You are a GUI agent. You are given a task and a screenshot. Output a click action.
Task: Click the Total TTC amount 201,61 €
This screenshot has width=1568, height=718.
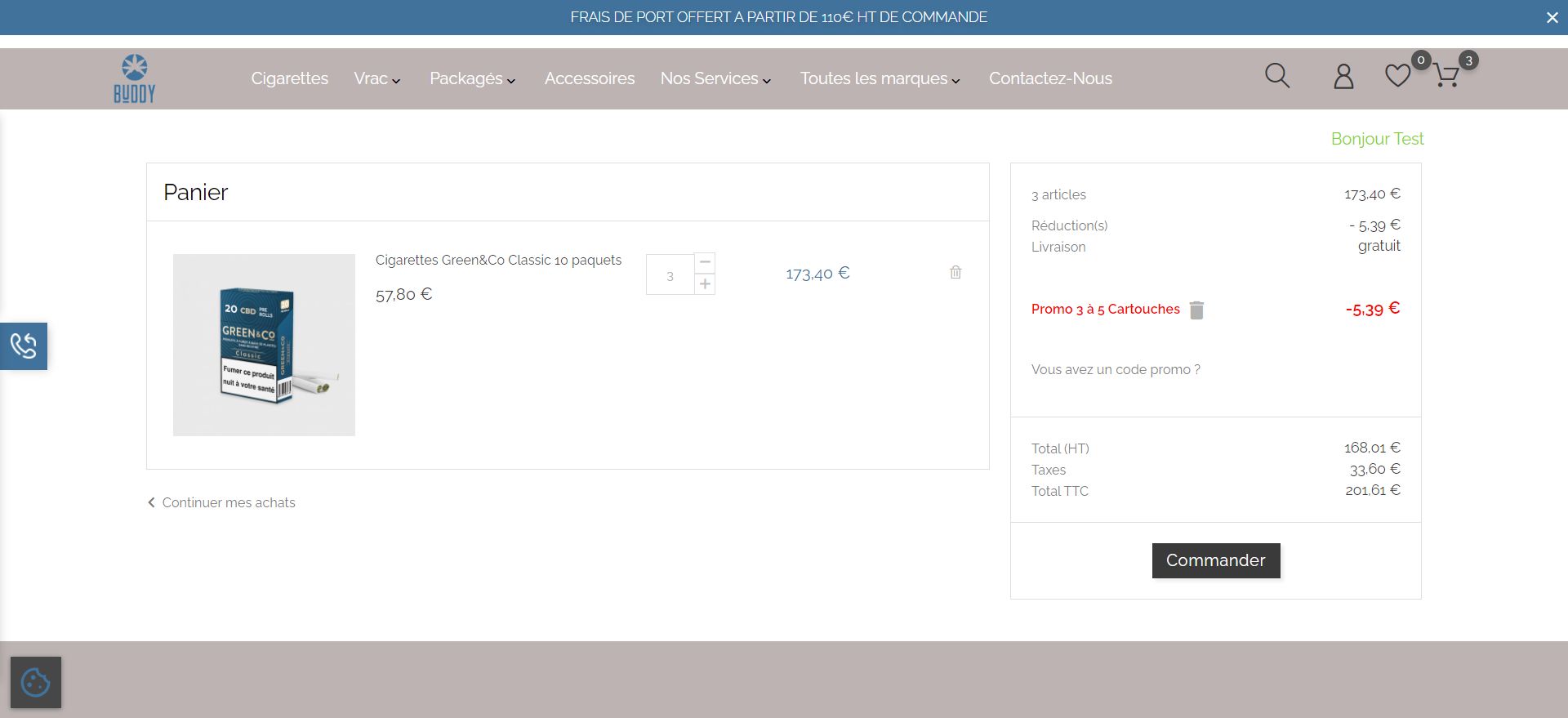pyautogui.click(x=1373, y=490)
